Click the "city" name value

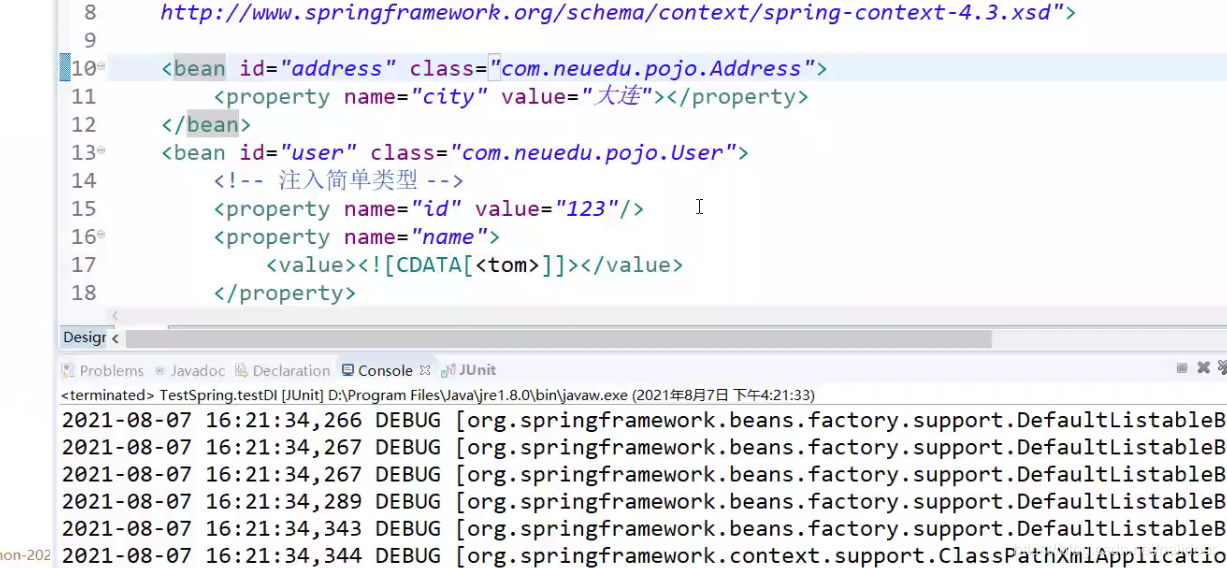449,97
